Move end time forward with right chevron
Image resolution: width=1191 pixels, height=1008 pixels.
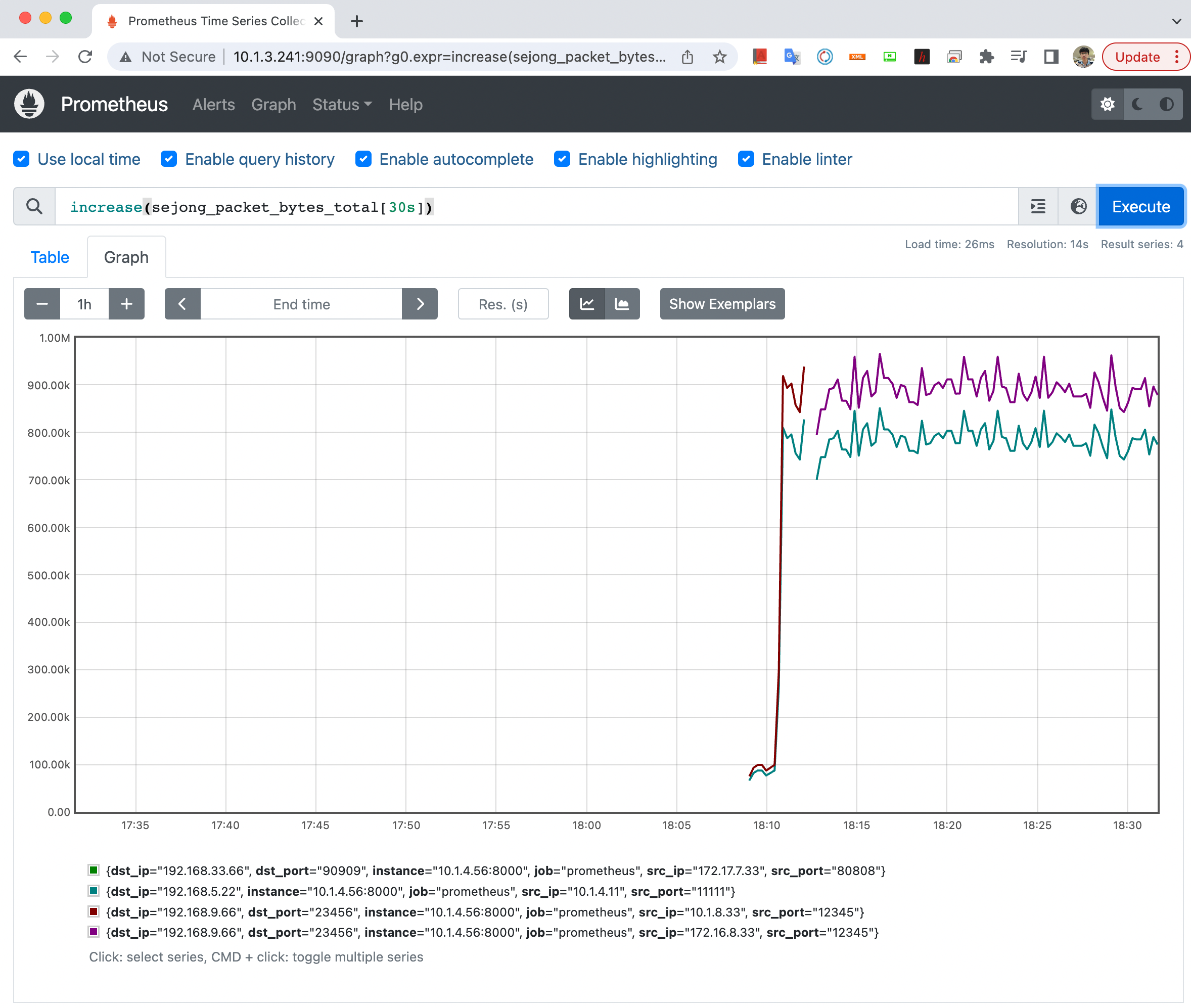(x=420, y=304)
